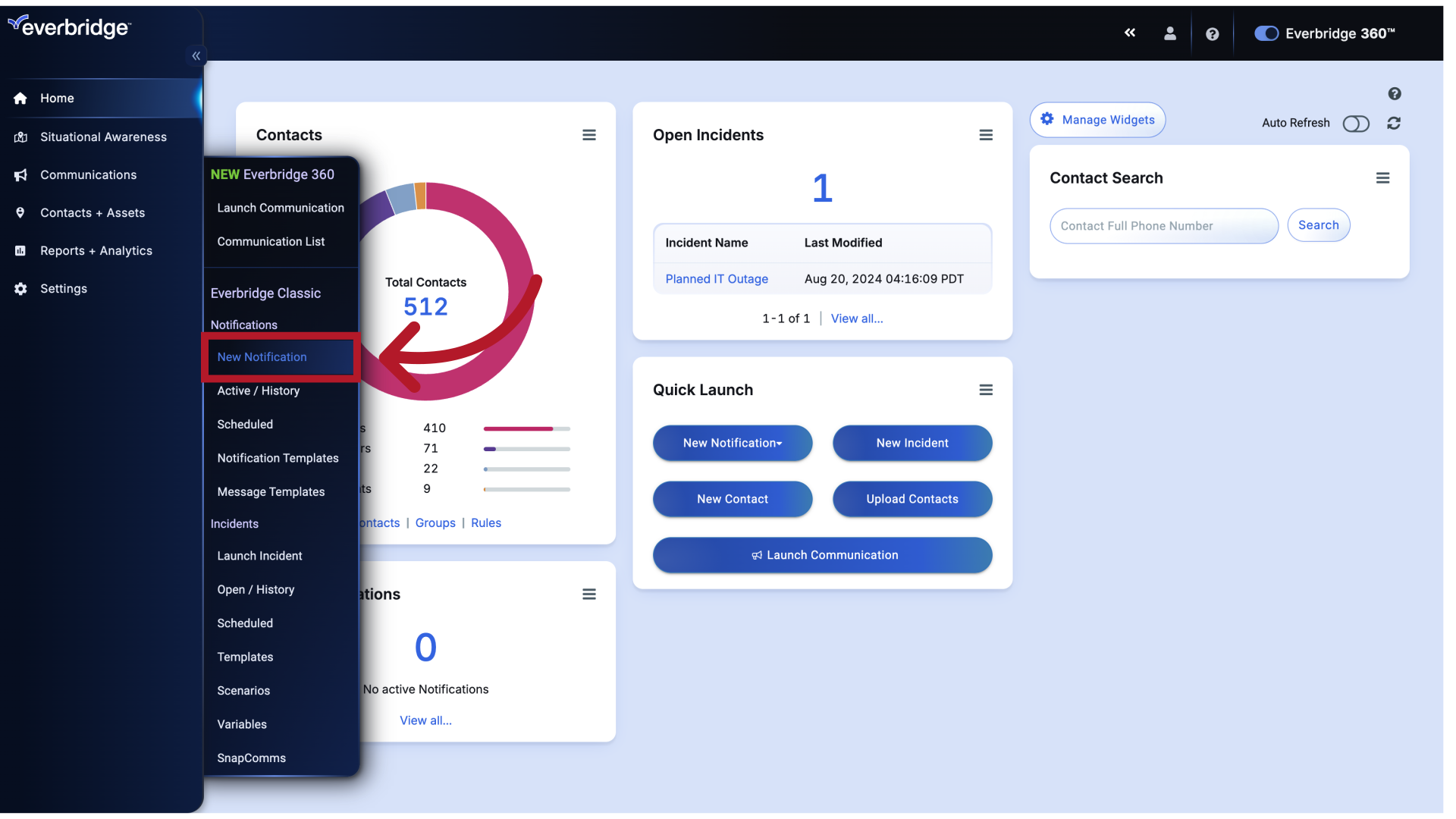Image resolution: width=1456 pixels, height=819 pixels.
Task: Click the gear icon in Manage Widgets
Action: [1047, 119]
